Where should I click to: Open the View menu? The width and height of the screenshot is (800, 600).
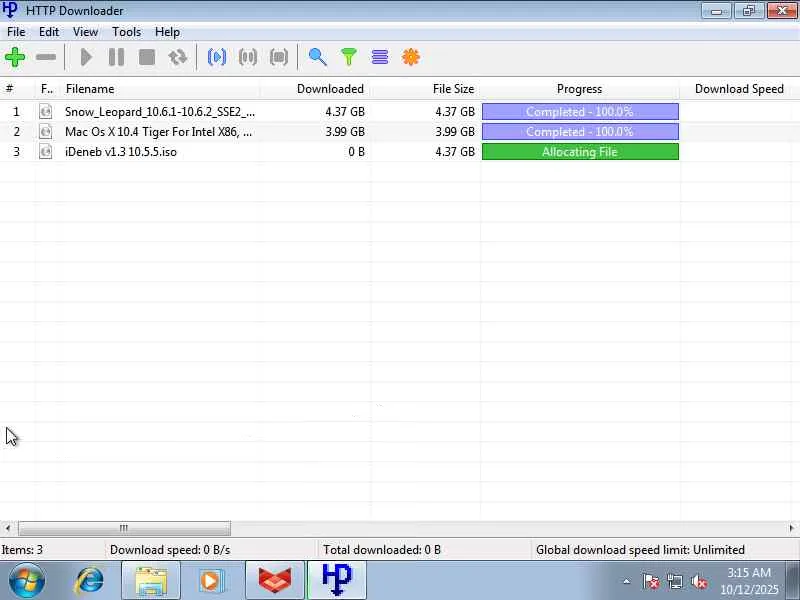[x=85, y=32]
